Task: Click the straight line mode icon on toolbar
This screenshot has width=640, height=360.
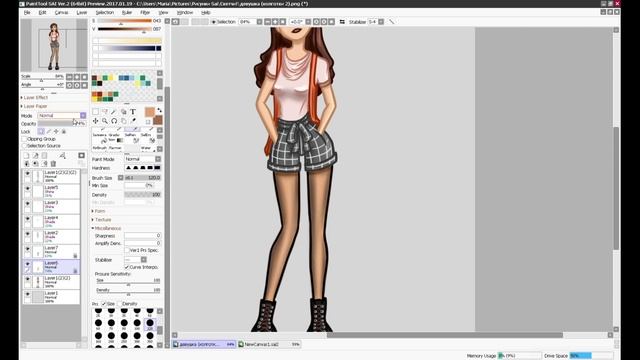Action: [392, 22]
